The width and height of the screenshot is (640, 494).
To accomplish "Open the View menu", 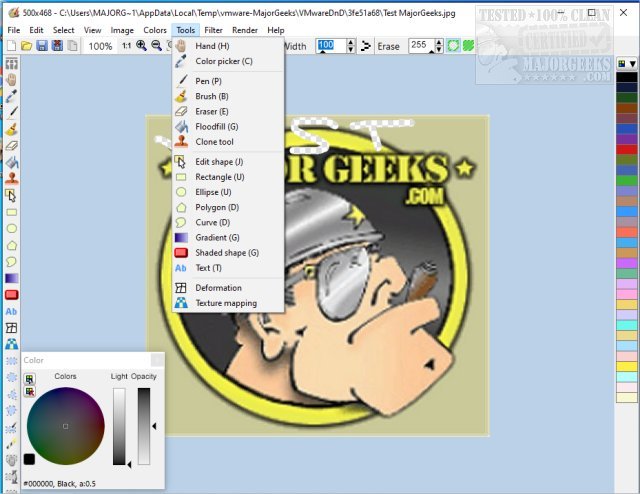I will click(x=92, y=30).
